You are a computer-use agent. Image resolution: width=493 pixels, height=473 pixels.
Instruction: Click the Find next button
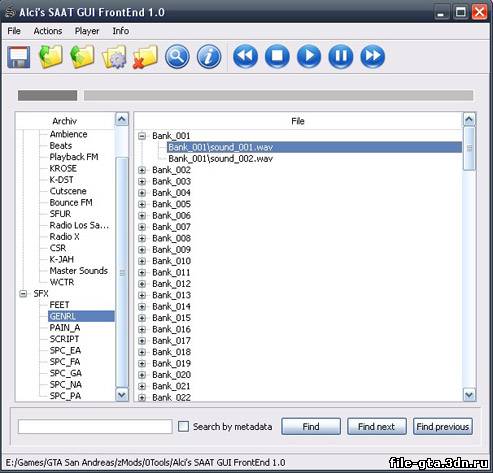(x=377, y=426)
